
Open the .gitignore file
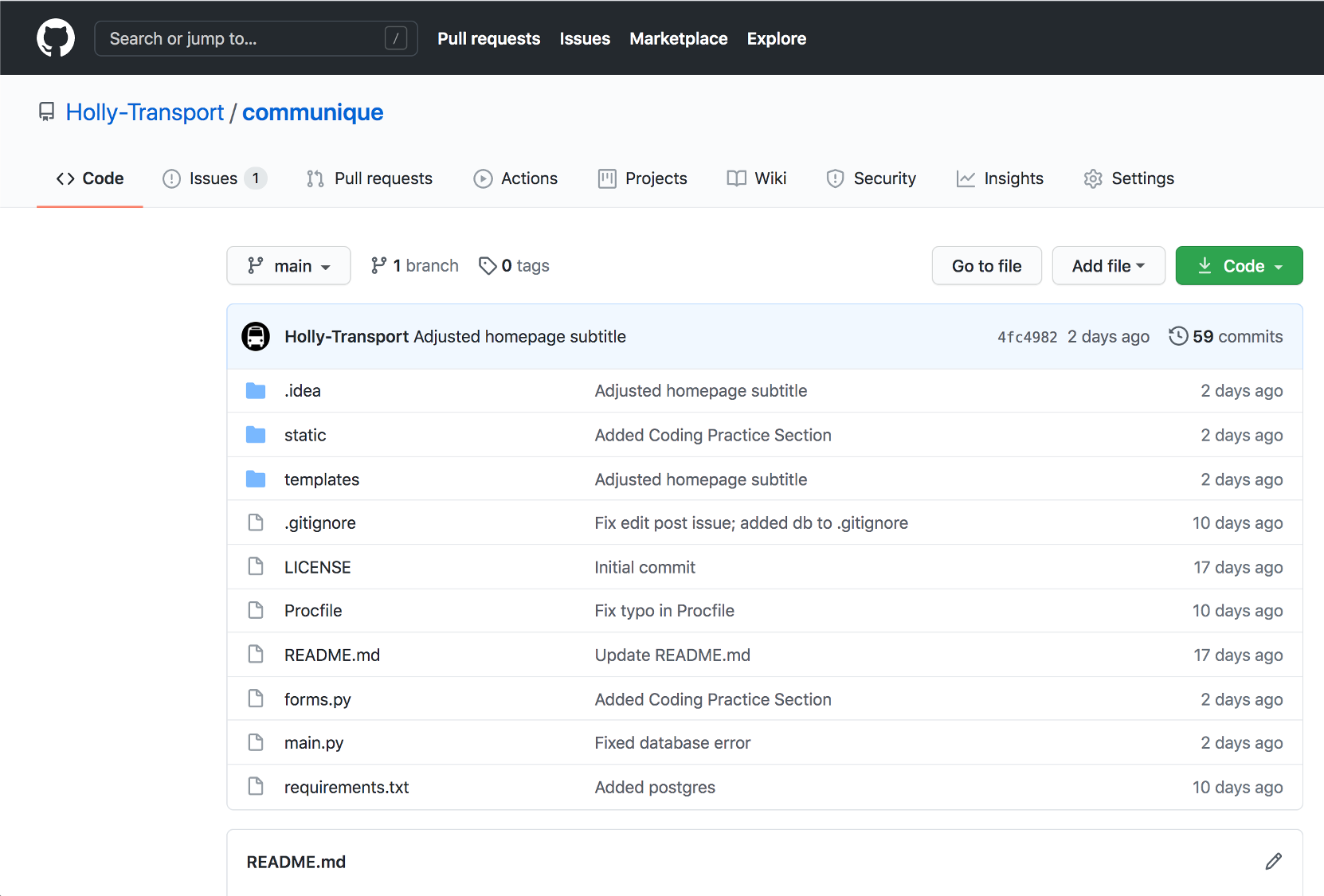pyautogui.click(x=320, y=522)
